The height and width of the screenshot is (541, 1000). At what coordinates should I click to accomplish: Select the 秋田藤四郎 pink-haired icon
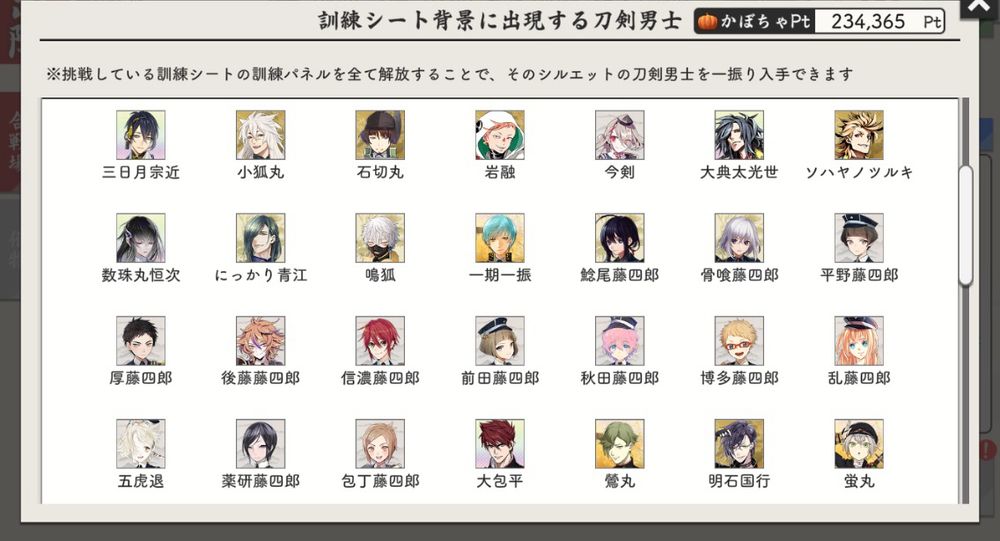(620, 341)
